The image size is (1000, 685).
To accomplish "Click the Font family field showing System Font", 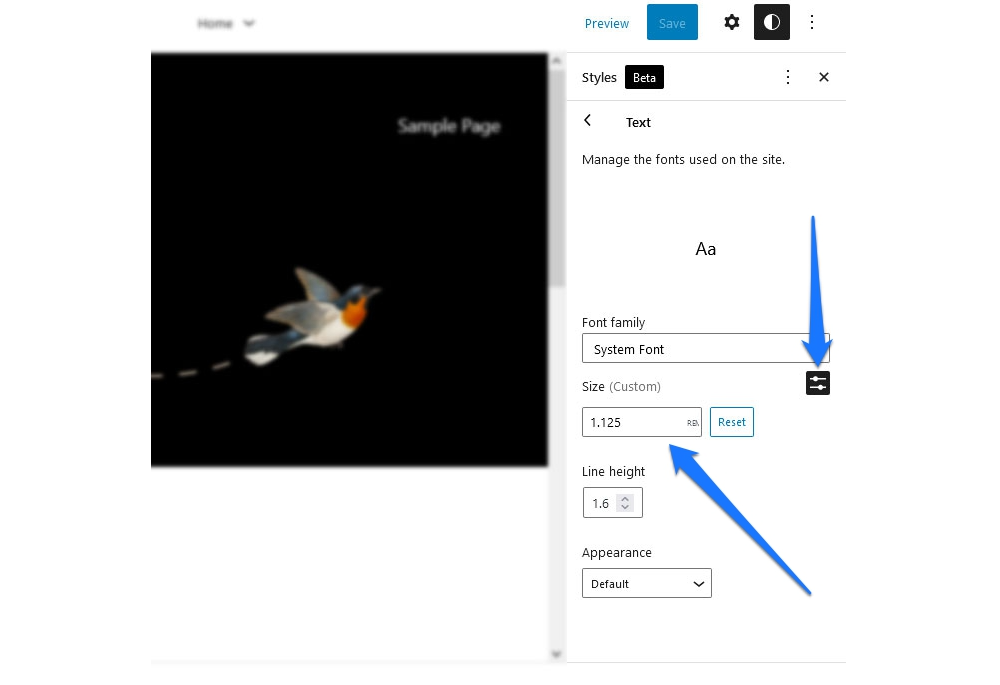I will click(705, 349).
